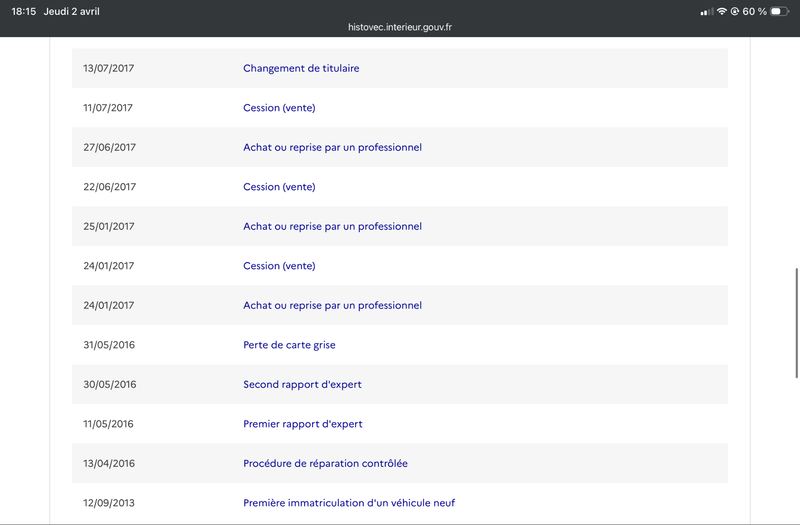Select the date 11/07/2017
Viewport: 800px width, 525px height.
(x=108, y=108)
